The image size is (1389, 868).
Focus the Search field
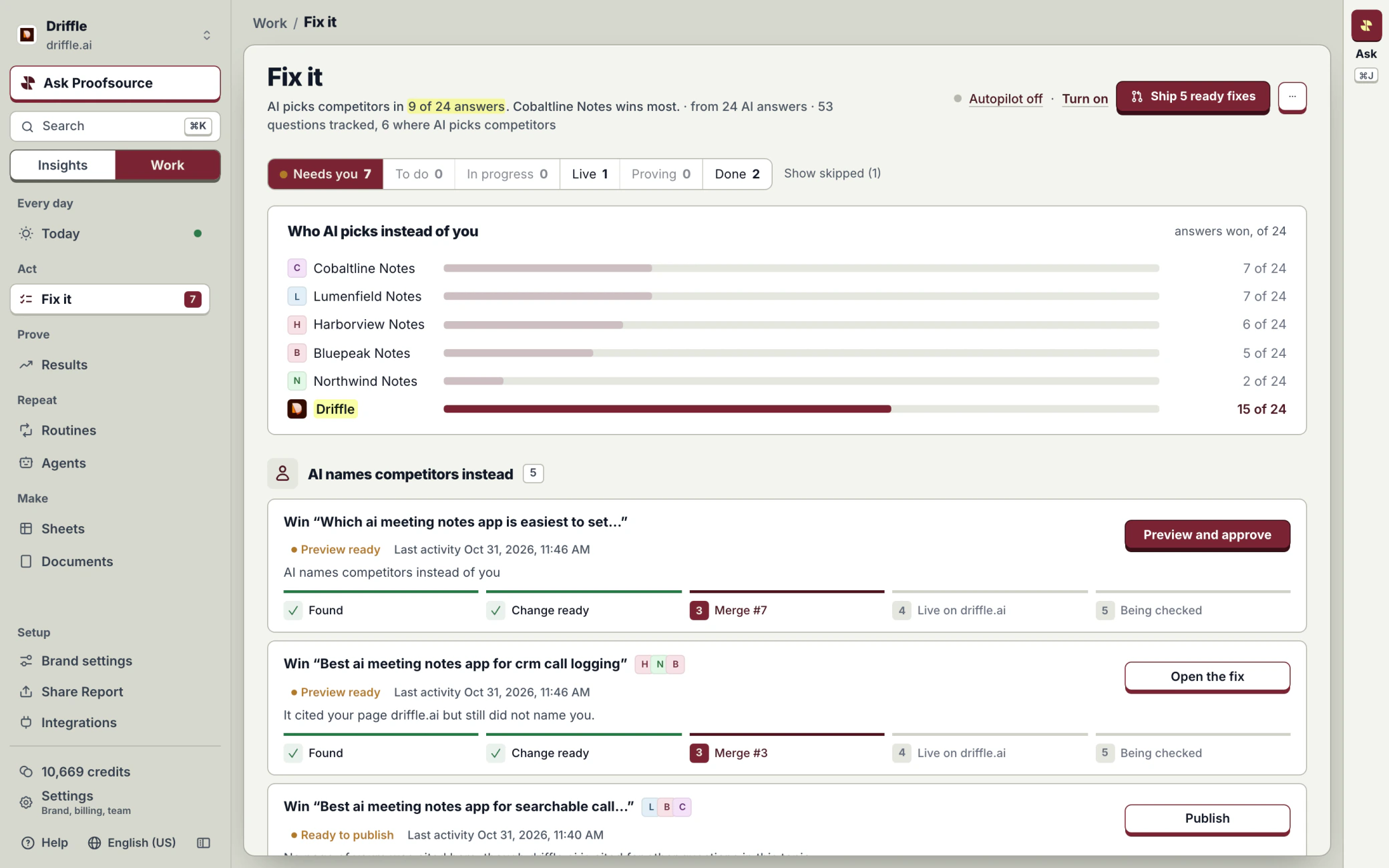[x=115, y=126]
